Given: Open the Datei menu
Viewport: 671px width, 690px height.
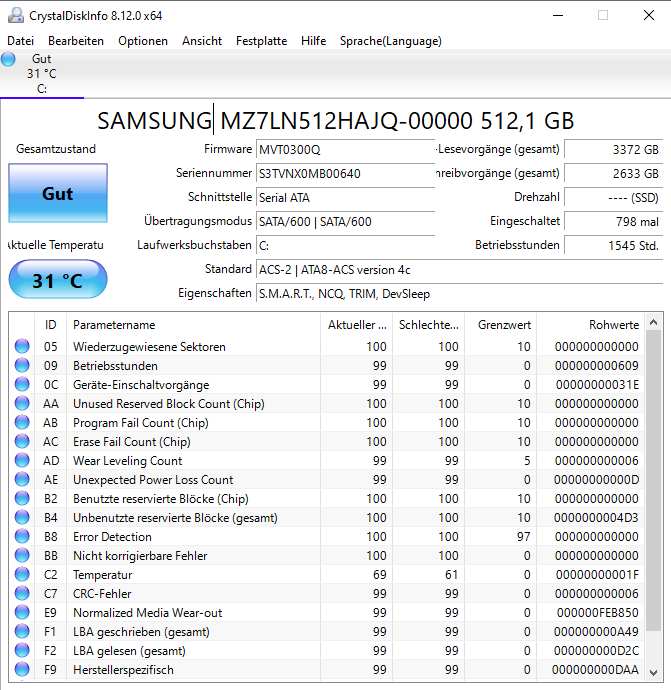Looking at the screenshot, I should [20, 41].
